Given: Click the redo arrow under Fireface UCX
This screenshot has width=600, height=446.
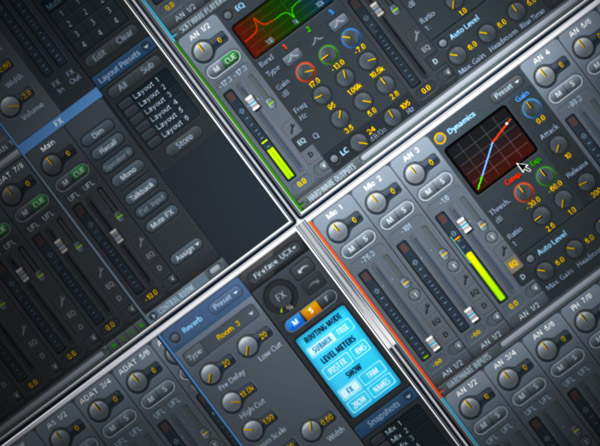Looking at the screenshot, I should [x=313, y=285].
